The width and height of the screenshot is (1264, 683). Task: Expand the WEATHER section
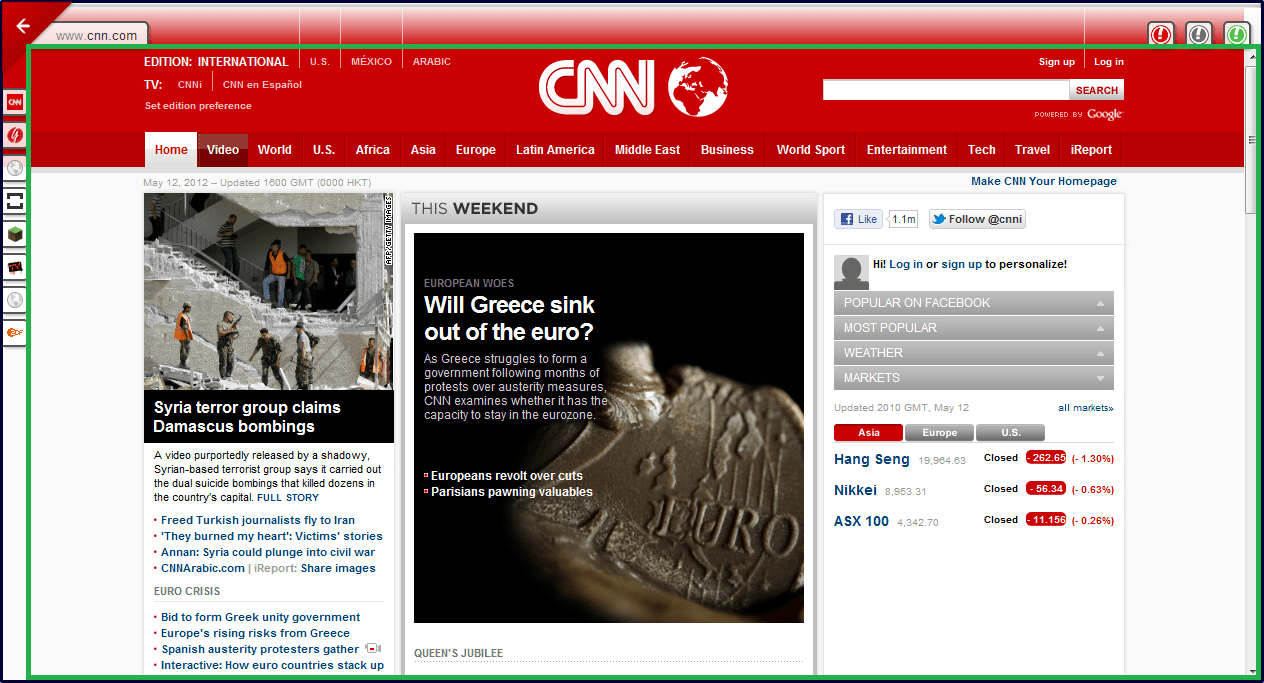(x=973, y=353)
